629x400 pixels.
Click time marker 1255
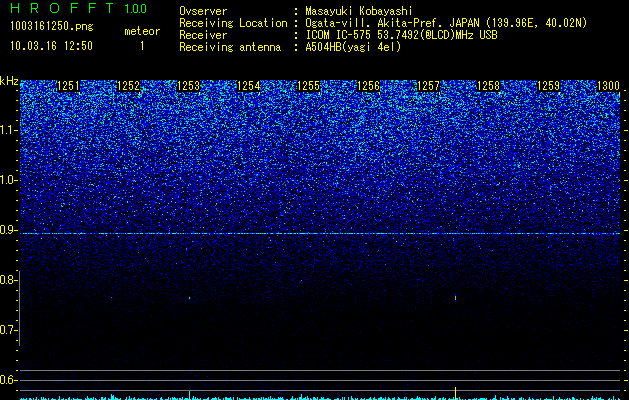pyautogui.click(x=308, y=86)
